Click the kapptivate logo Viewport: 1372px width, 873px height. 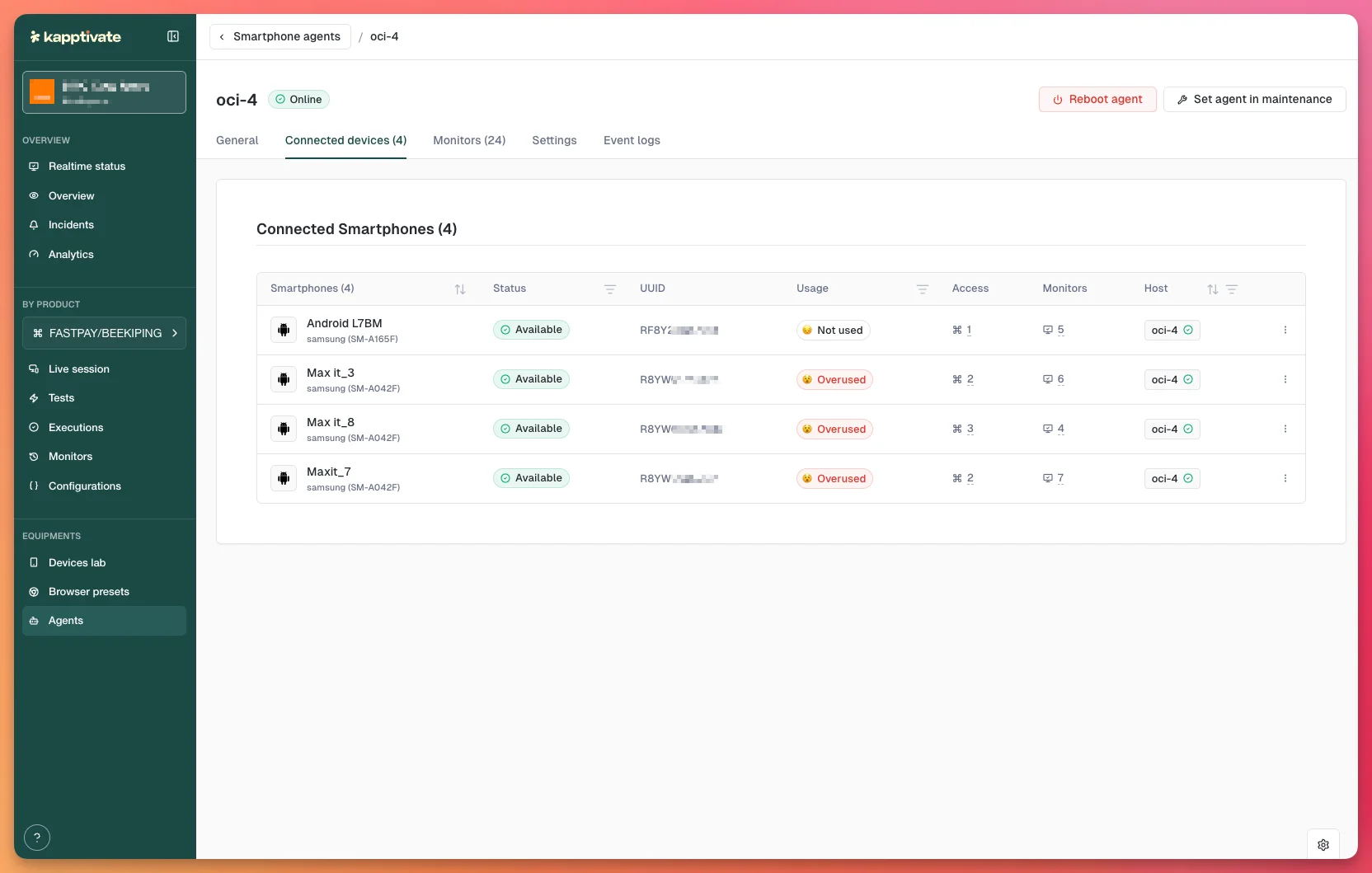pyautogui.click(x=76, y=37)
